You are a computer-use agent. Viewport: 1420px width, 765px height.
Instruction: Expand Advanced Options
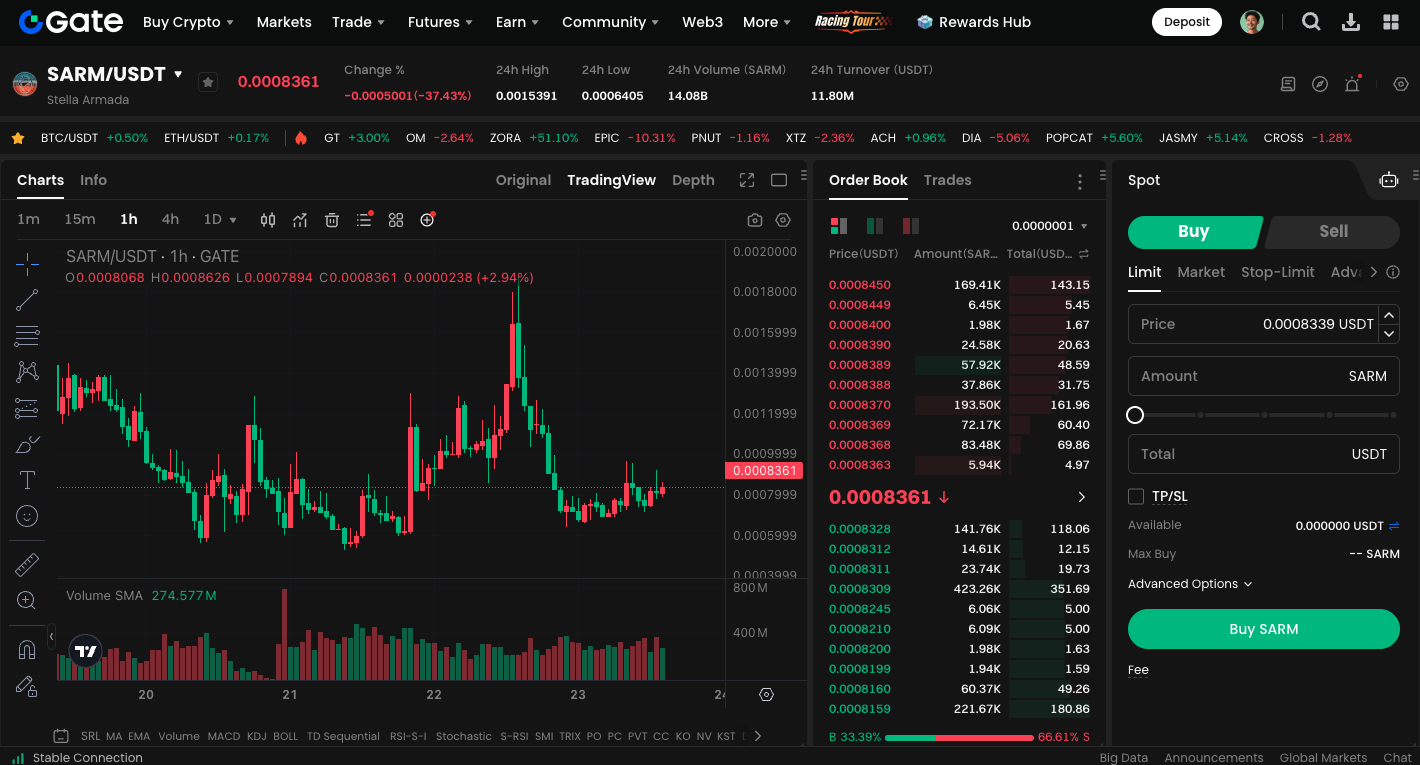pyautogui.click(x=1190, y=584)
